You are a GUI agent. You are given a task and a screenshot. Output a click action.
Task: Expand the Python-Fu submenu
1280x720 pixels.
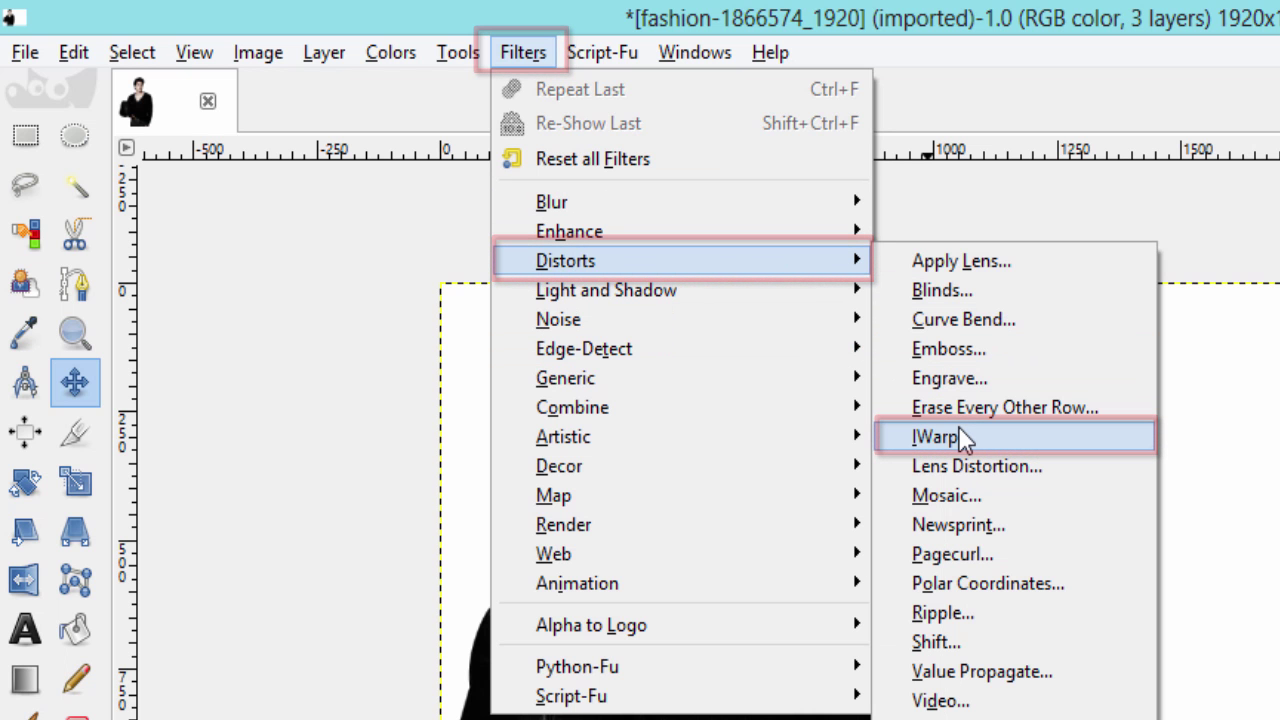coord(683,666)
